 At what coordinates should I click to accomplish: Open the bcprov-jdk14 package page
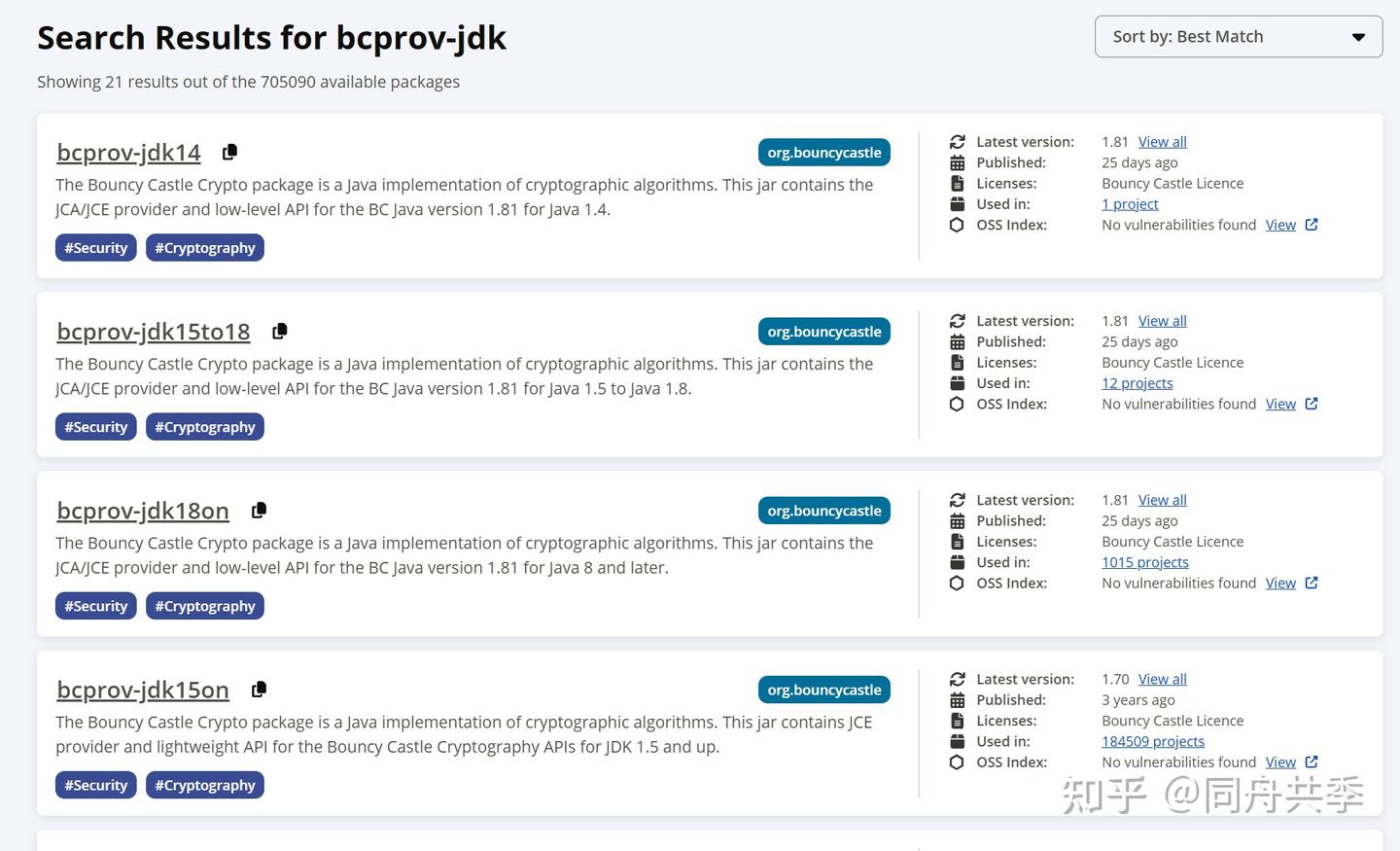[x=128, y=153]
